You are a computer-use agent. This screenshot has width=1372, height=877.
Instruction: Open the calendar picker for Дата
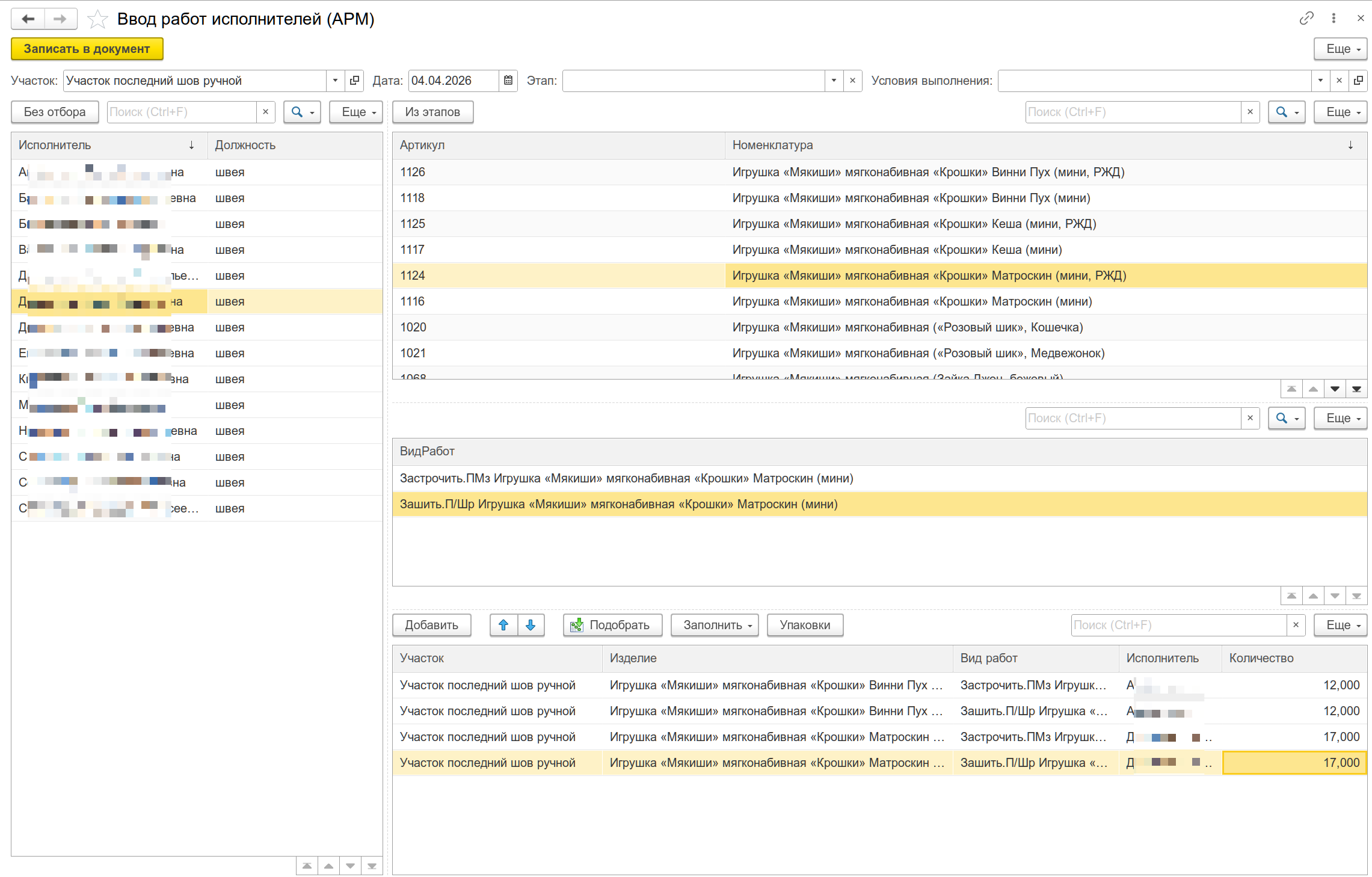(508, 81)
